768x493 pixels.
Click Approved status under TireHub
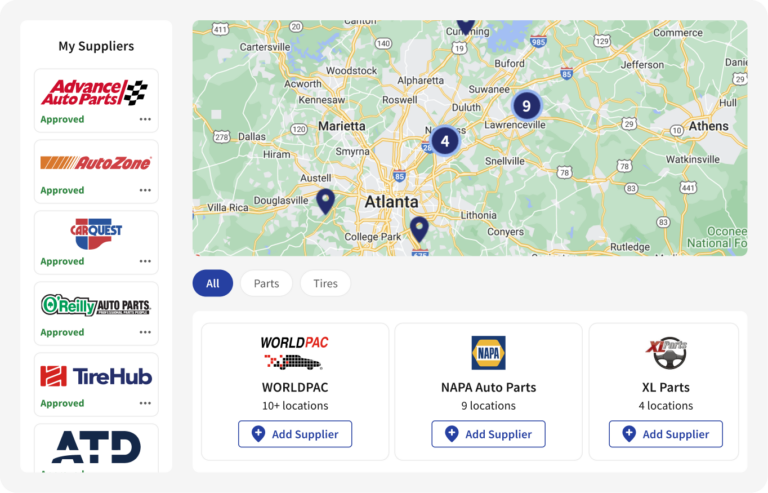pyautogui.click(x=62, y=403)
